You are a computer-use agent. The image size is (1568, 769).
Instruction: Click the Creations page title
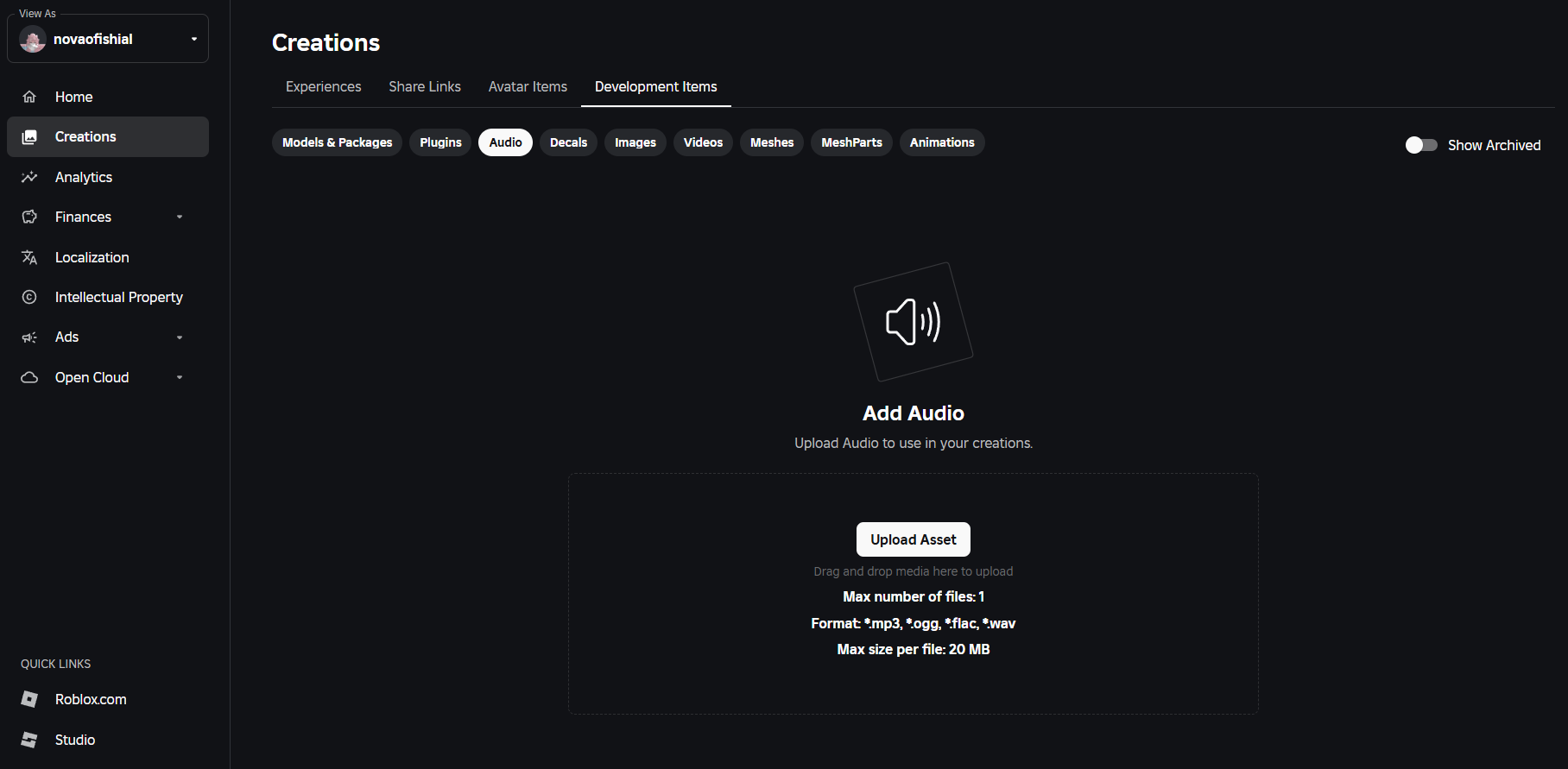point(326,42)
